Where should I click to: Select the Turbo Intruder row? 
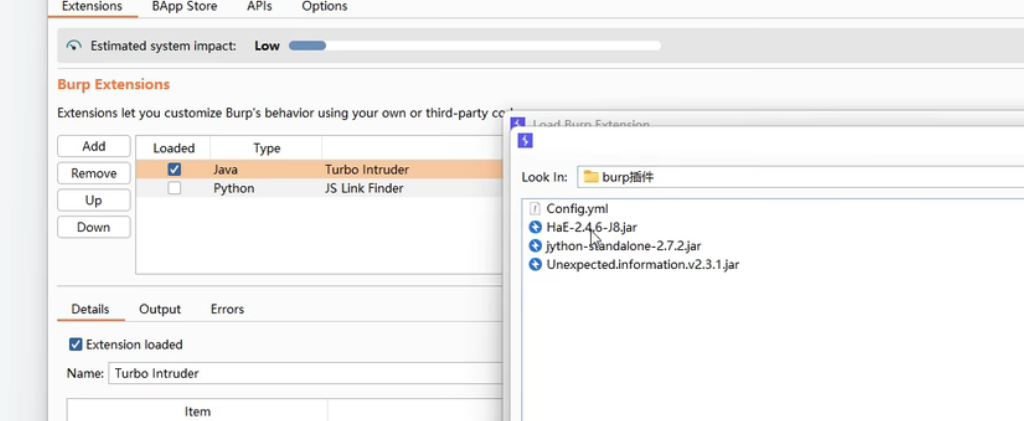319,170
